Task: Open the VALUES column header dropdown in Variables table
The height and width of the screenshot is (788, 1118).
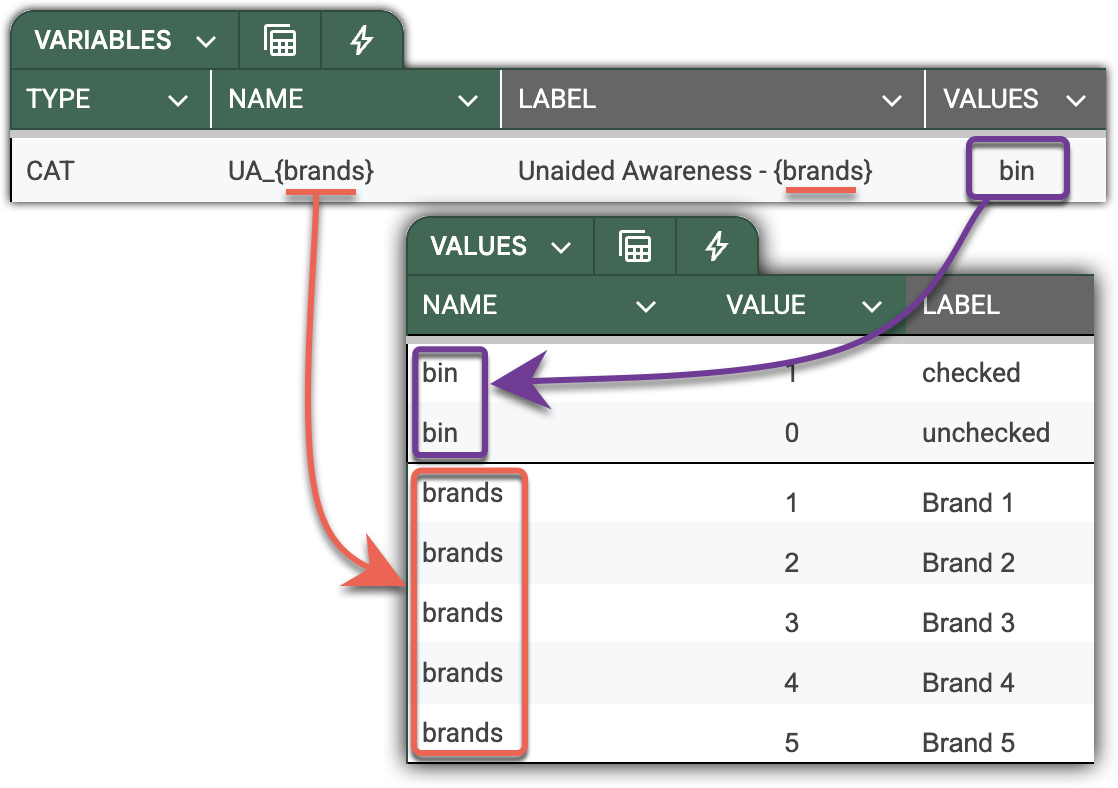Action: (x=1076, y=100)
